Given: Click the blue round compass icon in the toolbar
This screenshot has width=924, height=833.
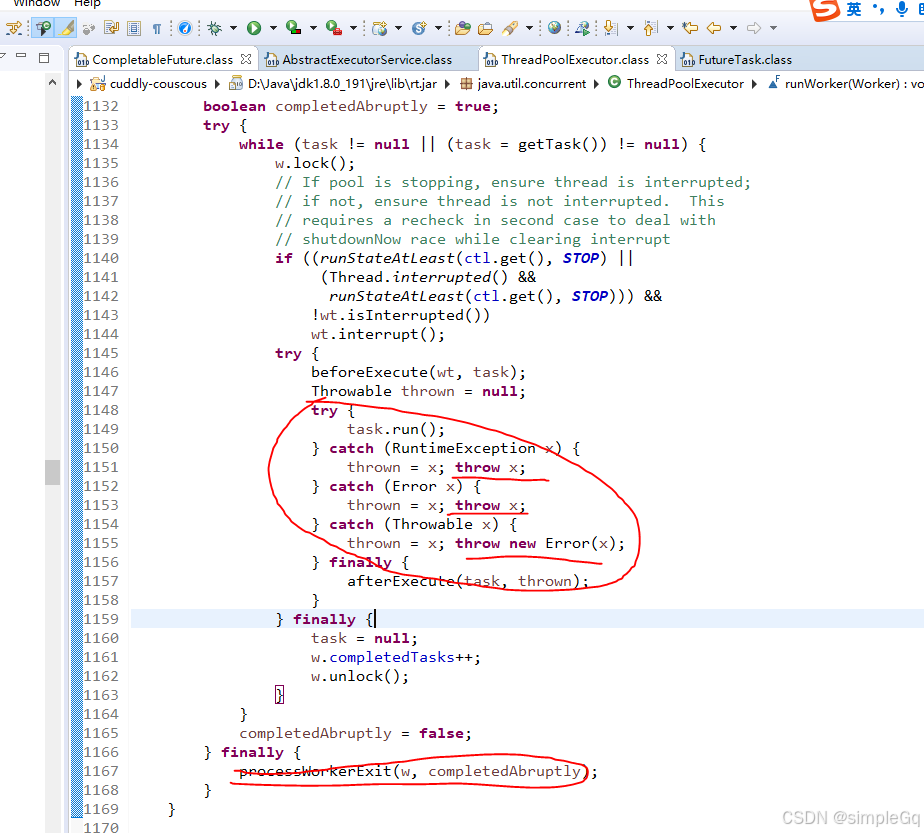Looking at the screenshot, I should click(x=185, y=28).
